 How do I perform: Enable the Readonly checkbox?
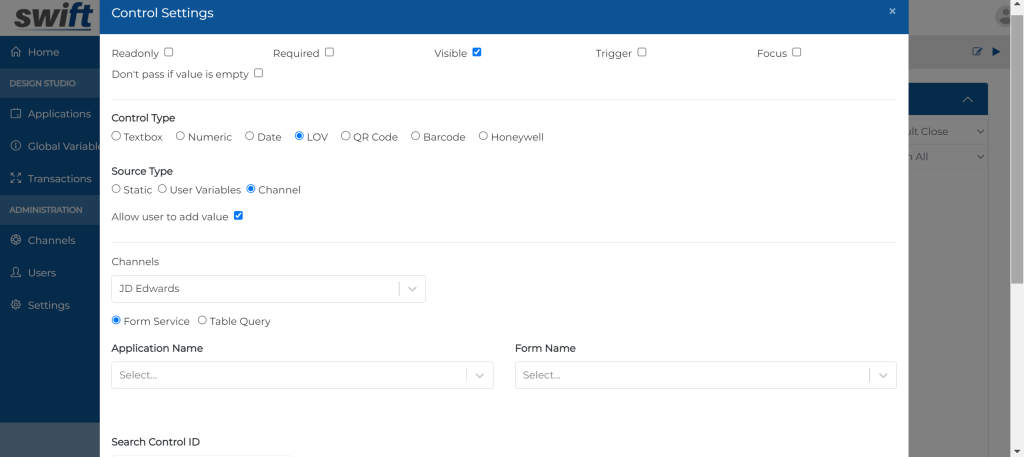pos(169,52)
